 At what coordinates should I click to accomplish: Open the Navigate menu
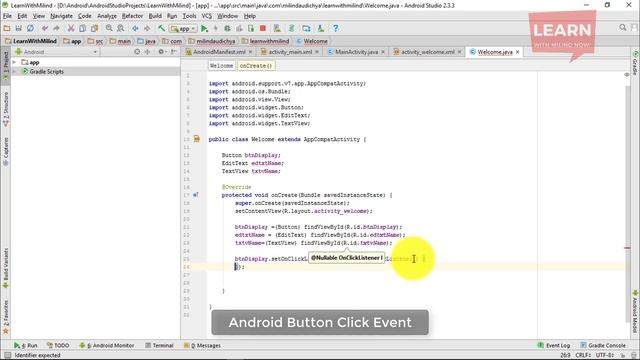pos(61,16)
